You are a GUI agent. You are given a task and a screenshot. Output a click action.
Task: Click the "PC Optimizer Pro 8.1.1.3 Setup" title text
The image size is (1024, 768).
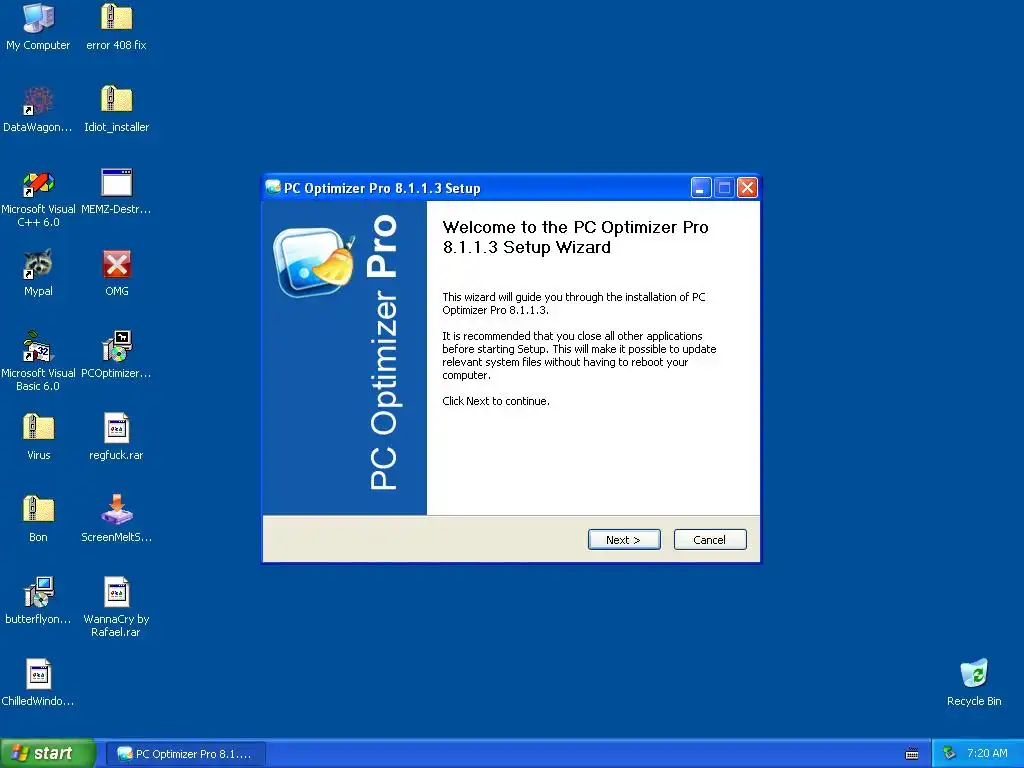[x=382, y=188]
